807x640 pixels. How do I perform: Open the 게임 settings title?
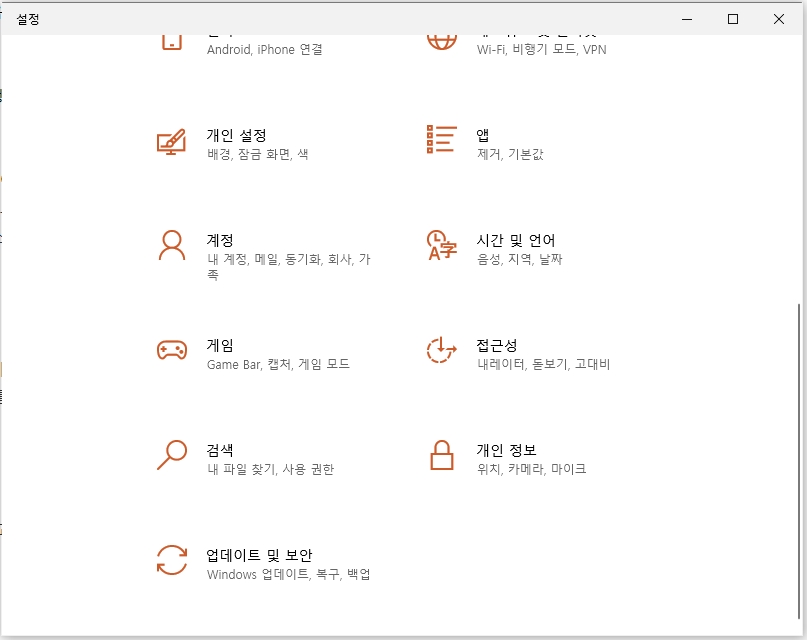(220, 345)
